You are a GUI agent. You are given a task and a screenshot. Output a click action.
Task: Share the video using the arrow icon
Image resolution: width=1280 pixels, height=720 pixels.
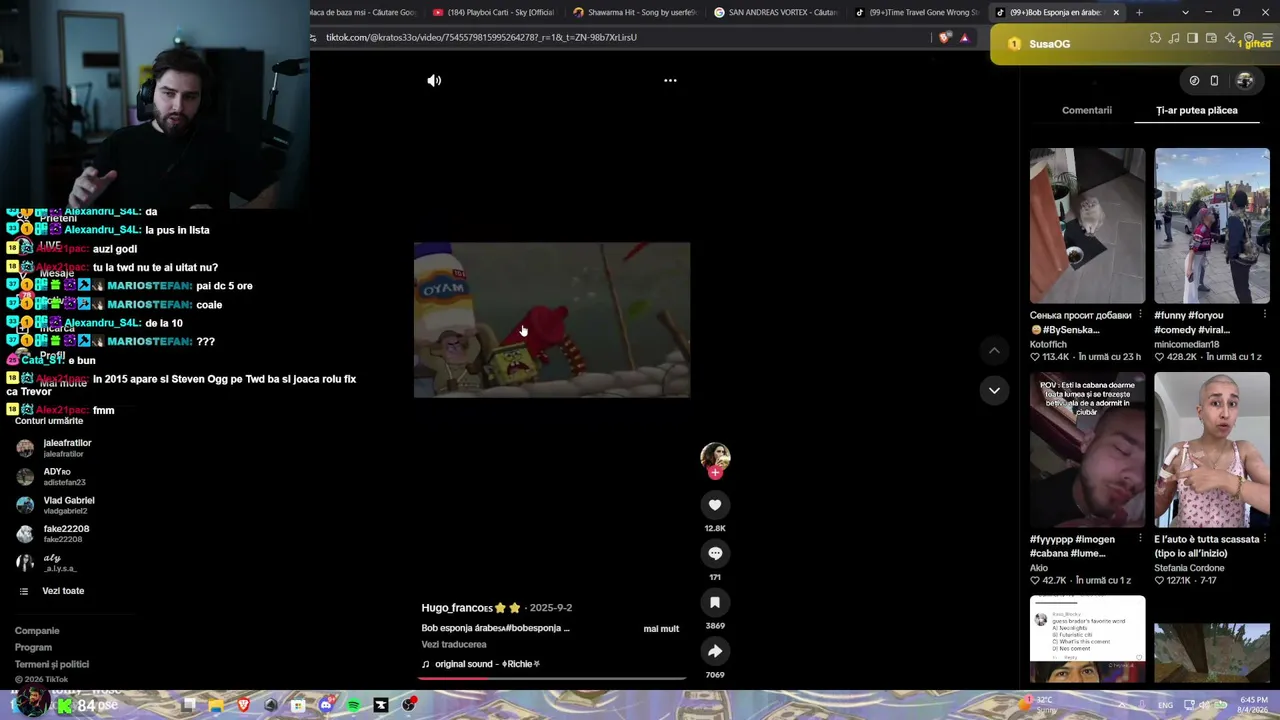pyautogui.click(x=715, y=651)
